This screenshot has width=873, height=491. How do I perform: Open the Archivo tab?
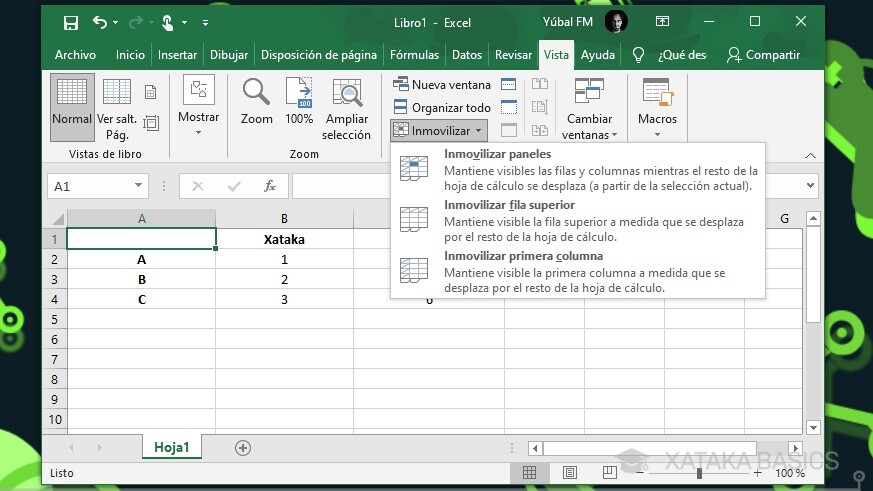point(75,55)
